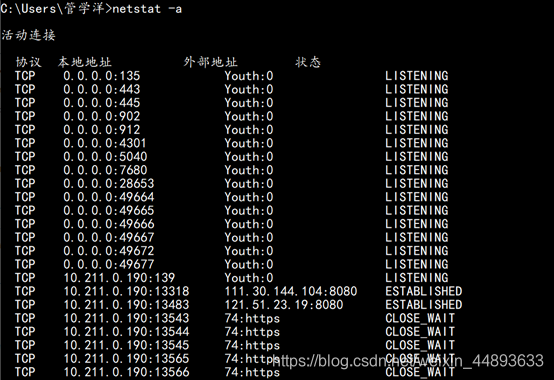Viewport: 554px width, 380px height.
Task: Click foreign address 121.51.23.19:8080
Action: coord(284,304)
